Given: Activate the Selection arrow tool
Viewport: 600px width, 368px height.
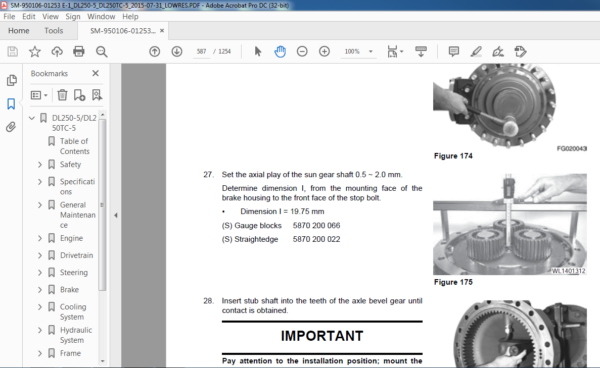Looking at the screenshot, I should 258,51.
